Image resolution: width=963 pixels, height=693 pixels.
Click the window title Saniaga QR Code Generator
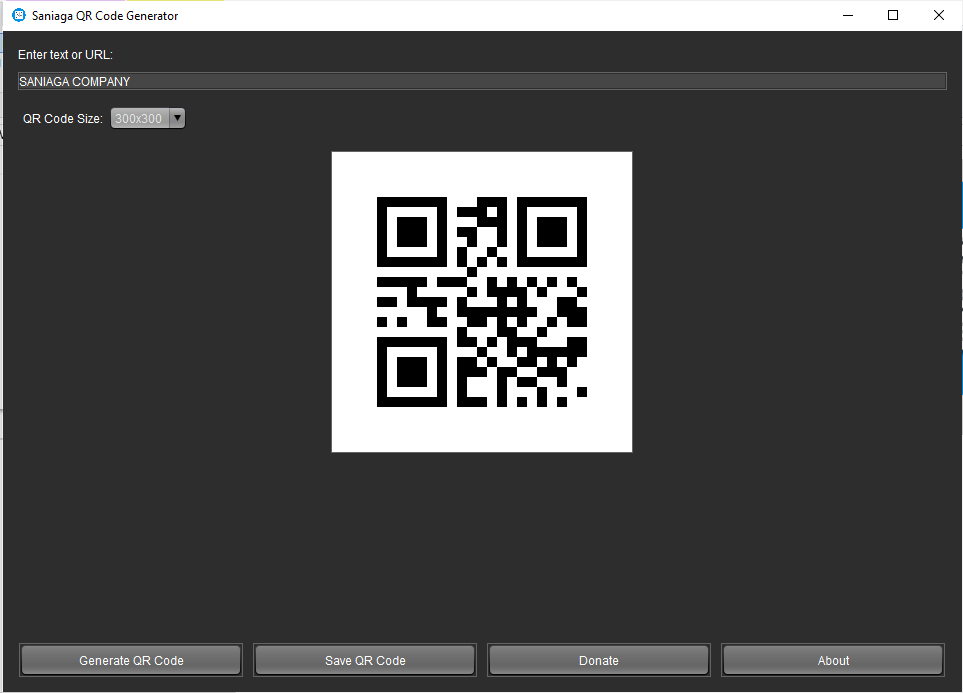(x=105, y=16)
